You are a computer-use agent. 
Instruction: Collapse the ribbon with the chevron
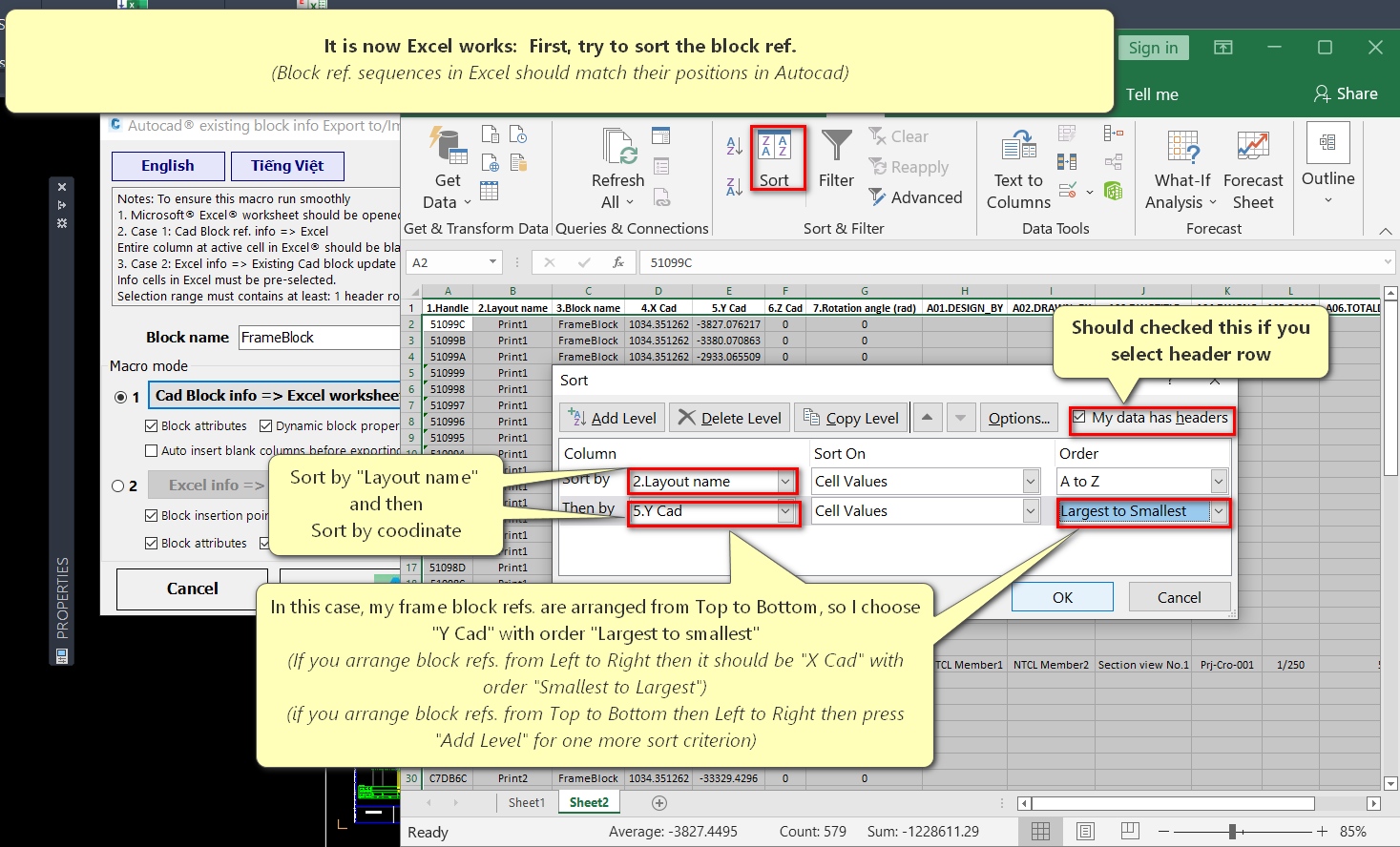(x=1386, y=231)
